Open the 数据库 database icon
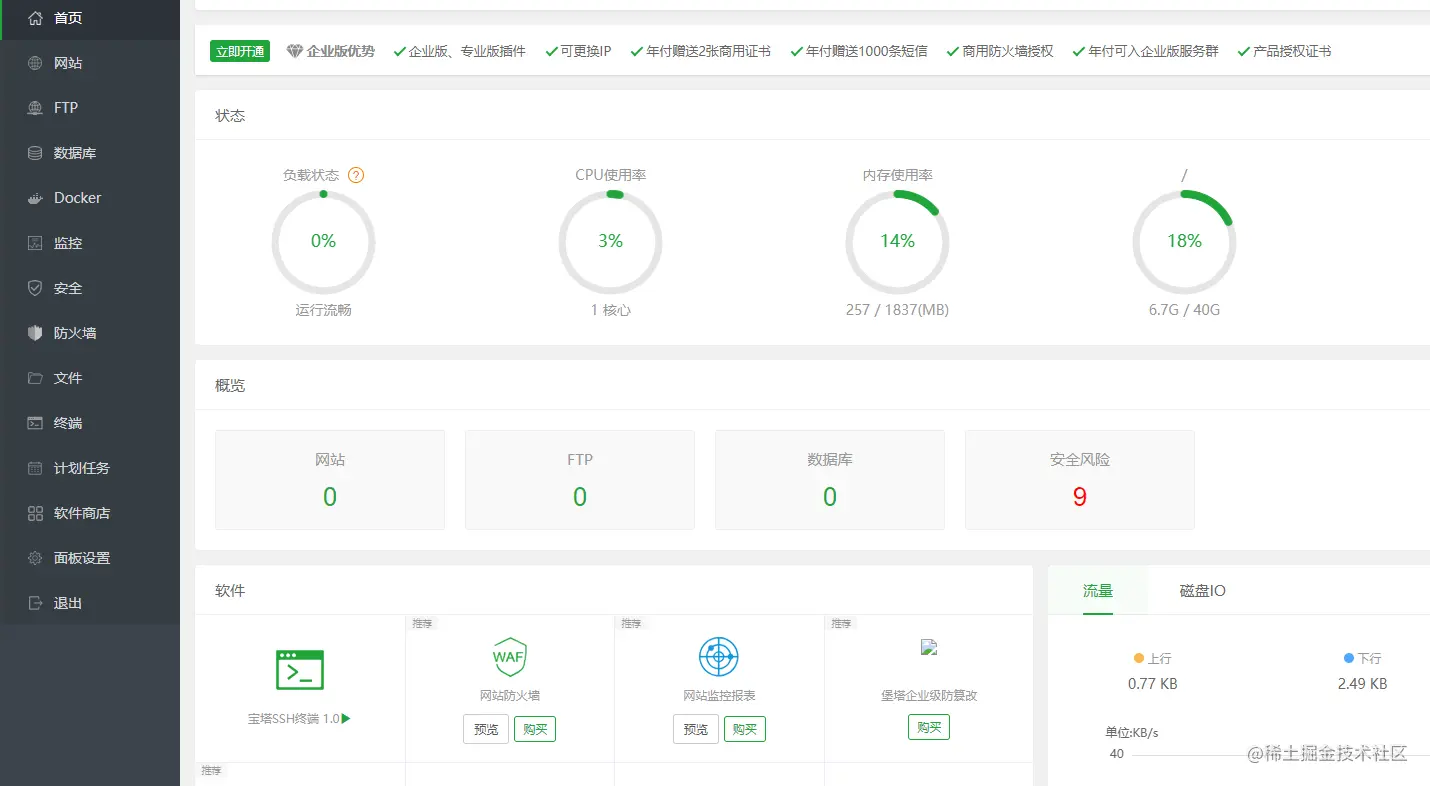The image size is (1430, 786). pos(35,153)
